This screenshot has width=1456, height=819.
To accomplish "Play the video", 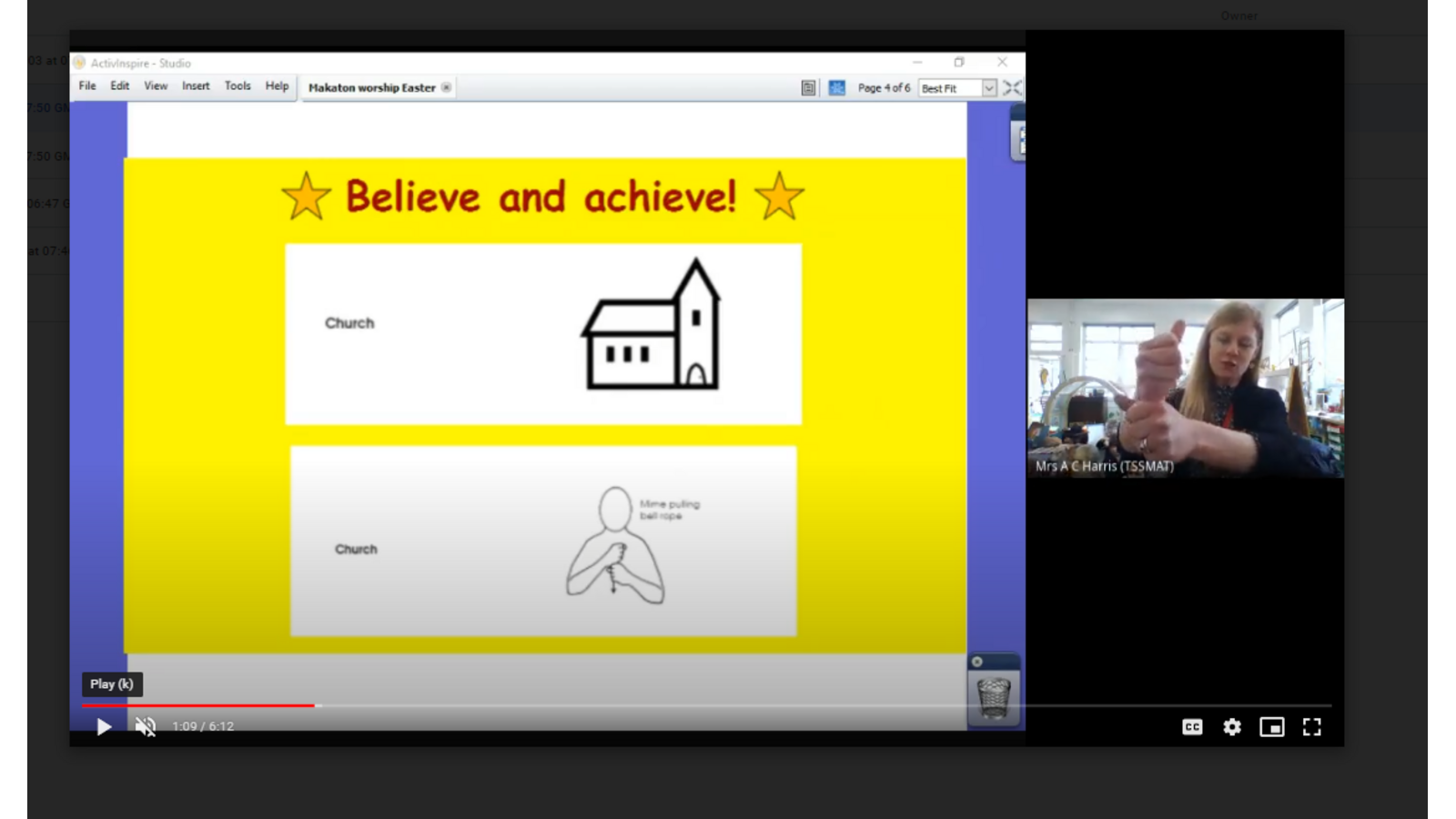I will coord(104,726).
